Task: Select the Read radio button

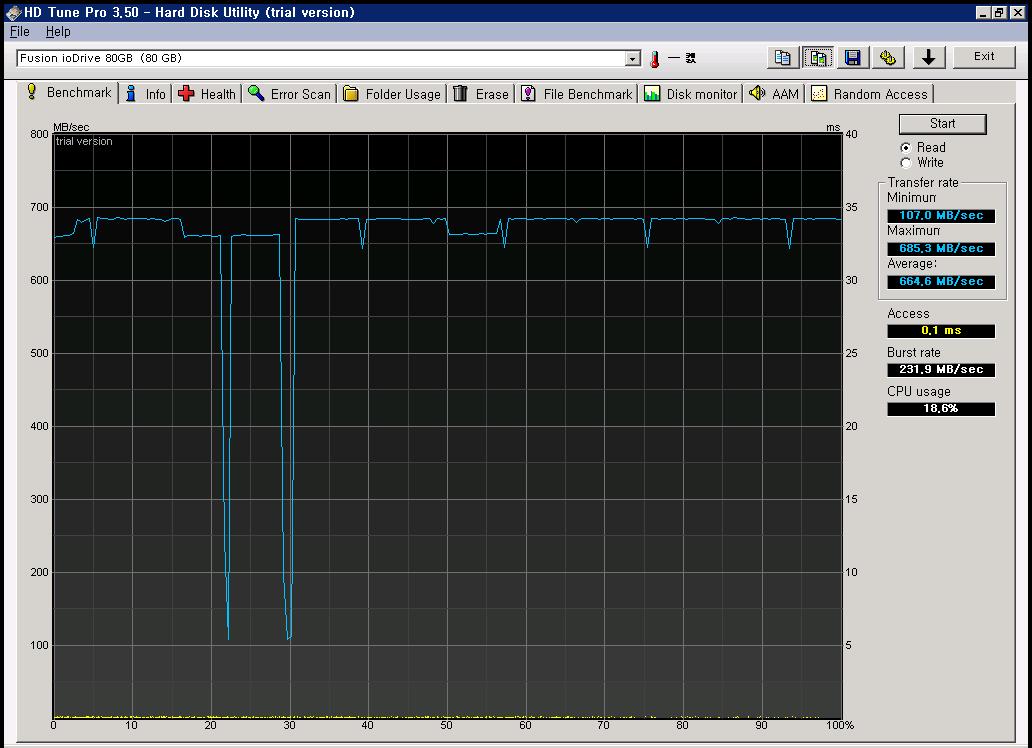Action: 906,147
